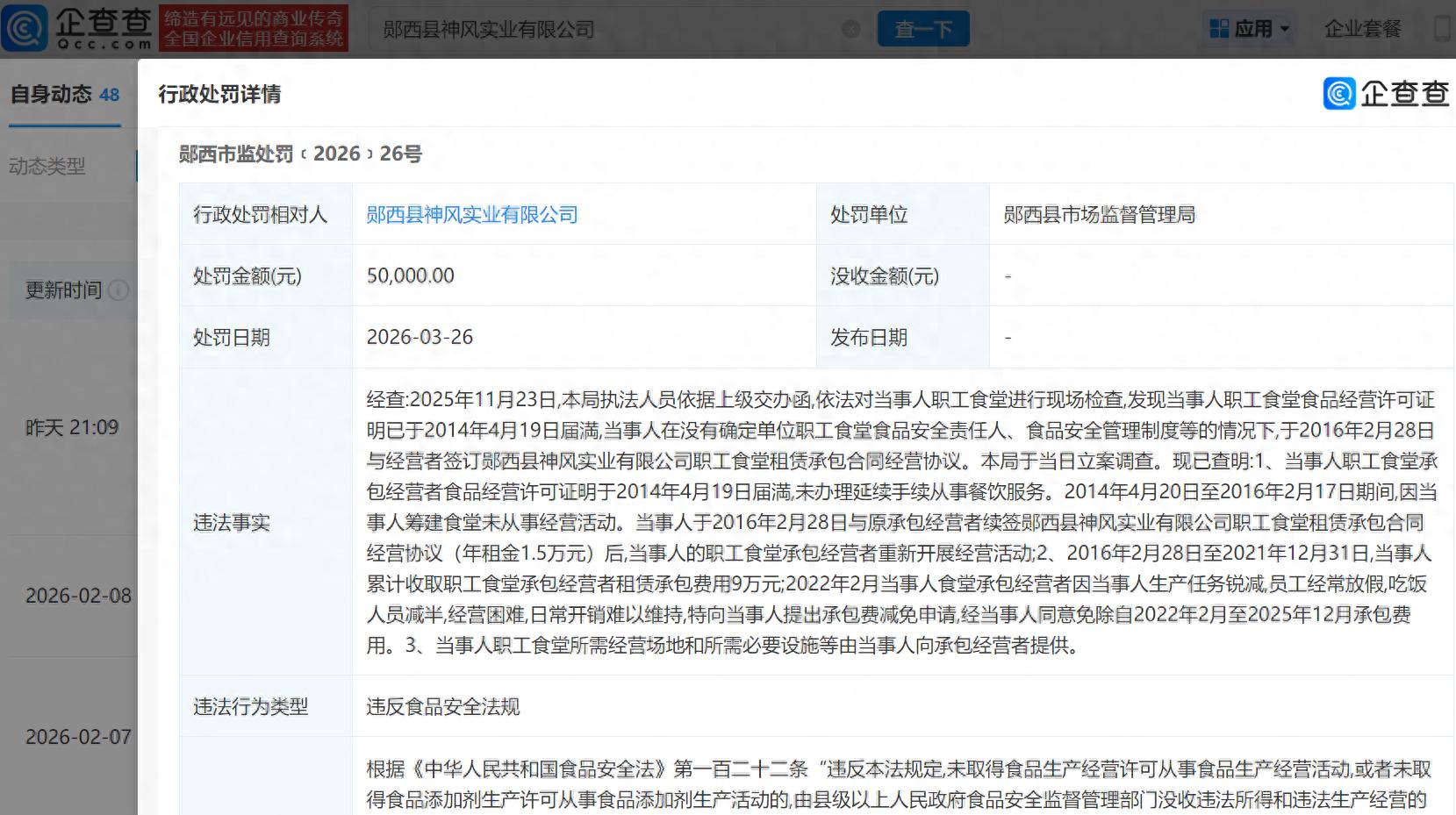This screenshot has height=815, width=1456.
Task: Click the 查一下 search button
Action: pos(922,30)
